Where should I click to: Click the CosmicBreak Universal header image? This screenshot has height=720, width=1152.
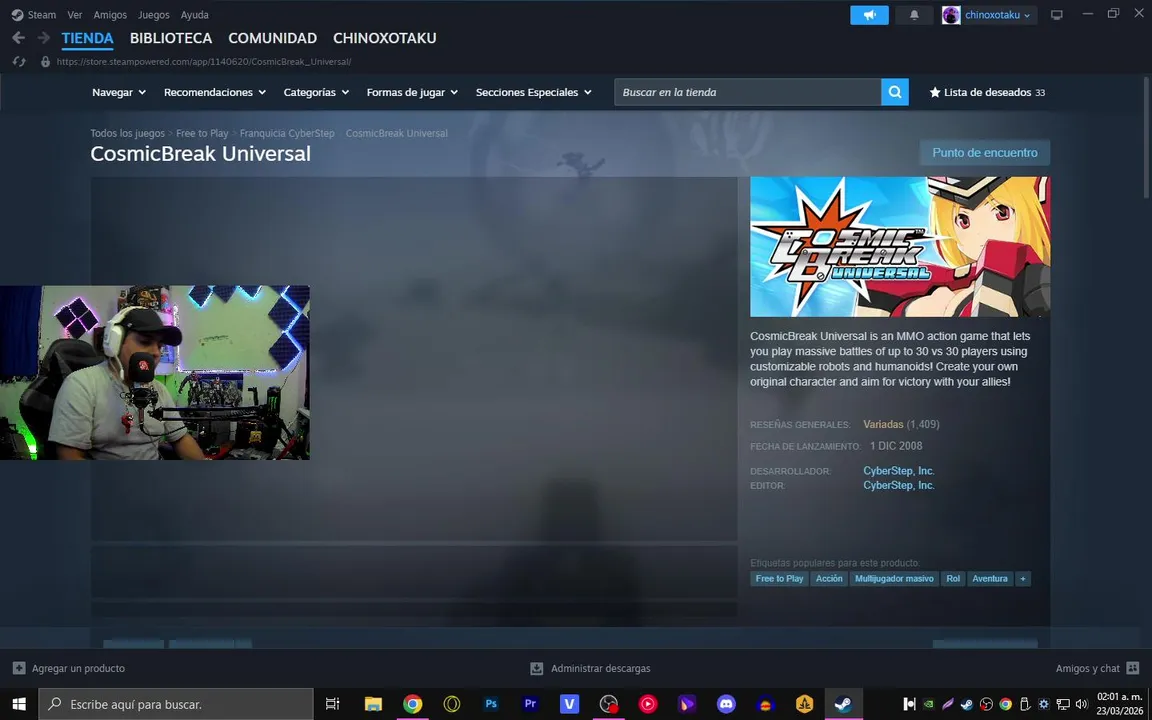point(900,247)
